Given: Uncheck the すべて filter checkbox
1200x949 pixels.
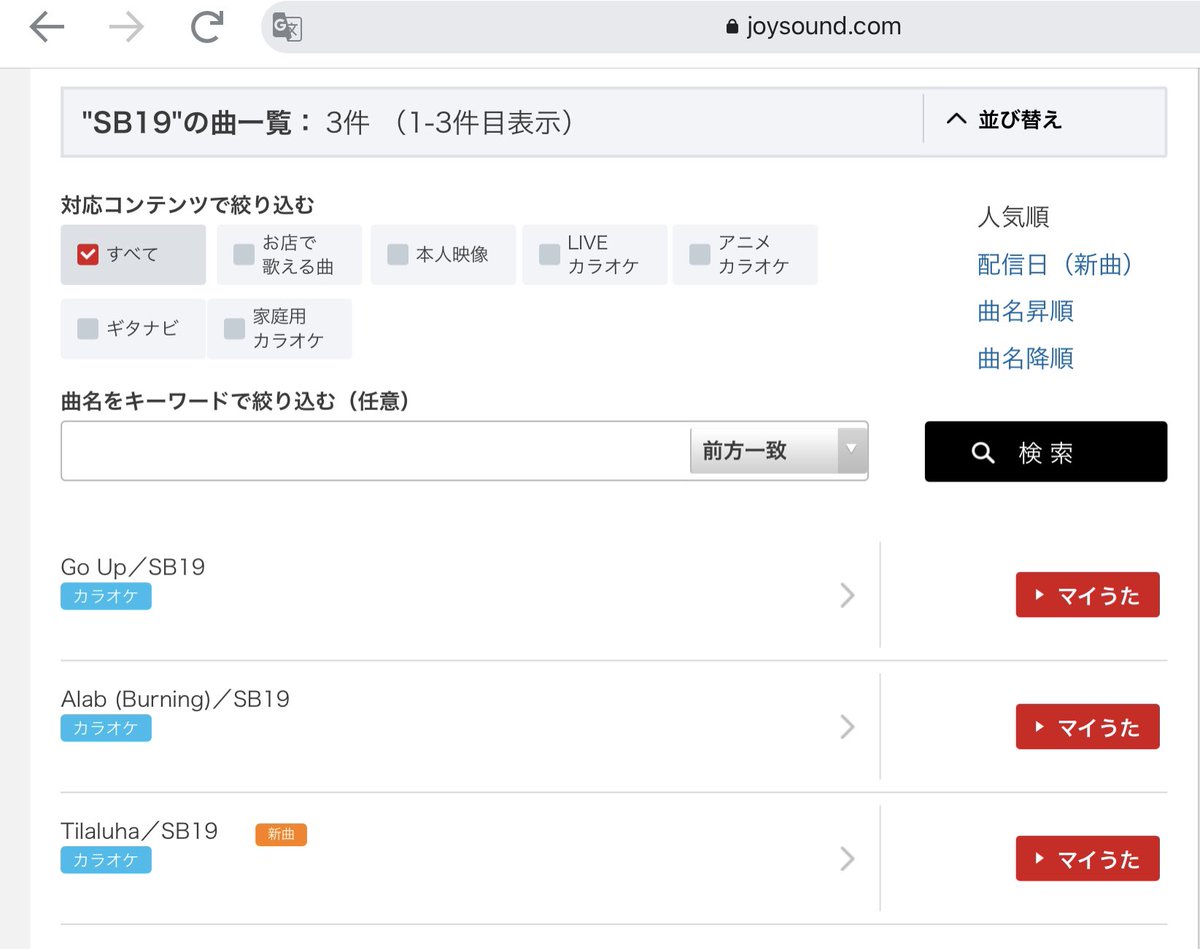Looking at the screenshot, I should pos(88,254).
